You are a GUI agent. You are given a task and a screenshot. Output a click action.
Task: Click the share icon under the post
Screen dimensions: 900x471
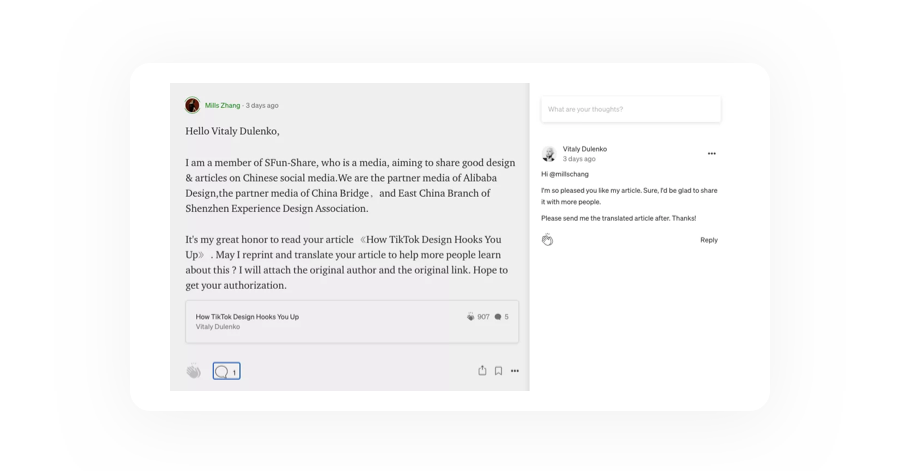[482, 371]
